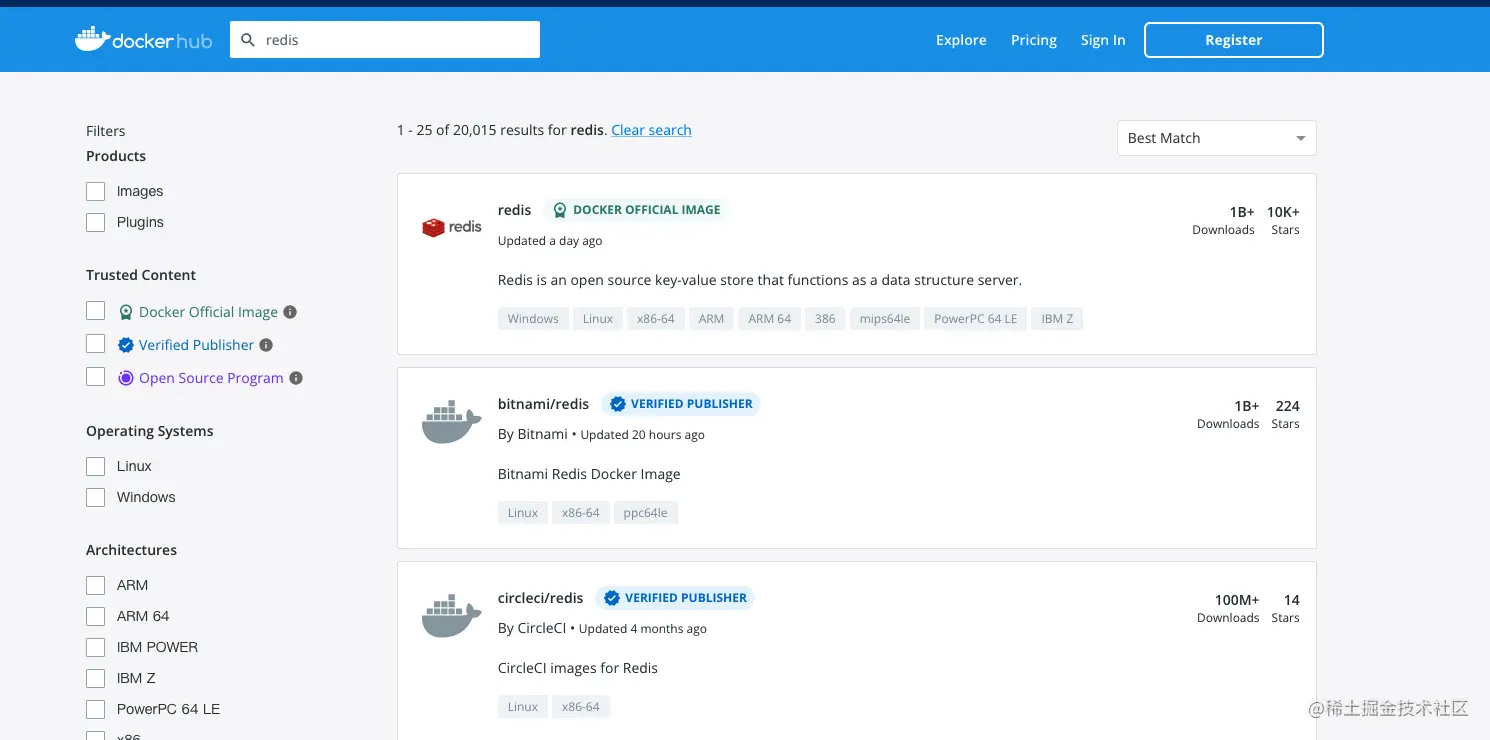This screenshot has width=1490, height=740.
Task: Select the IBM Z architecture checkbox
Action: (96, 679)
